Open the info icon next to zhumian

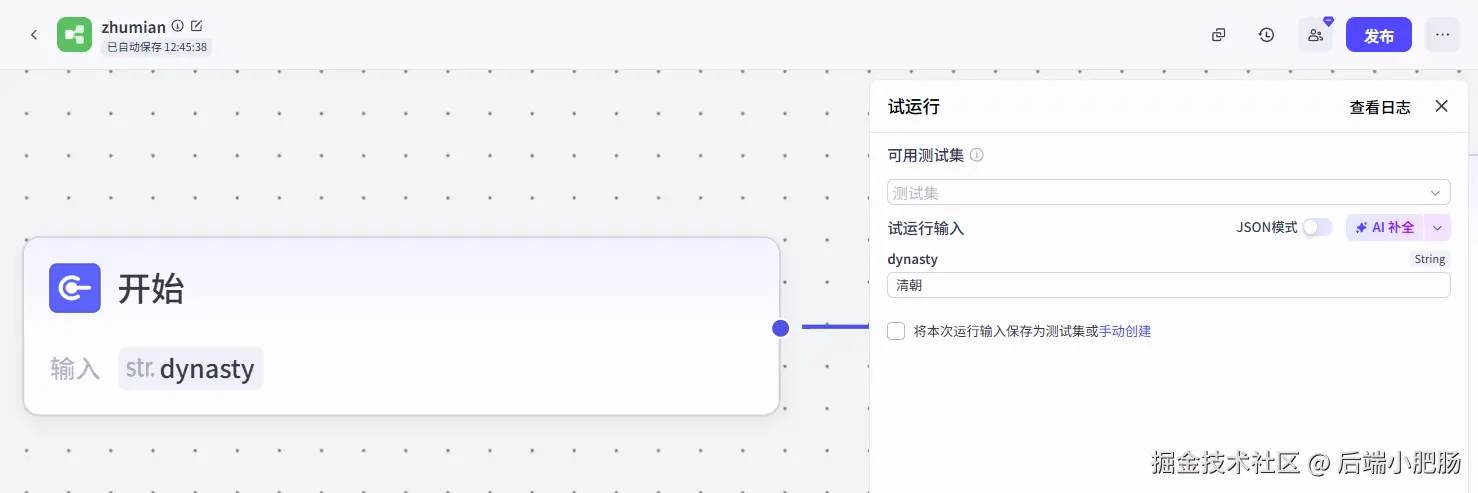(x=177, y=26)
